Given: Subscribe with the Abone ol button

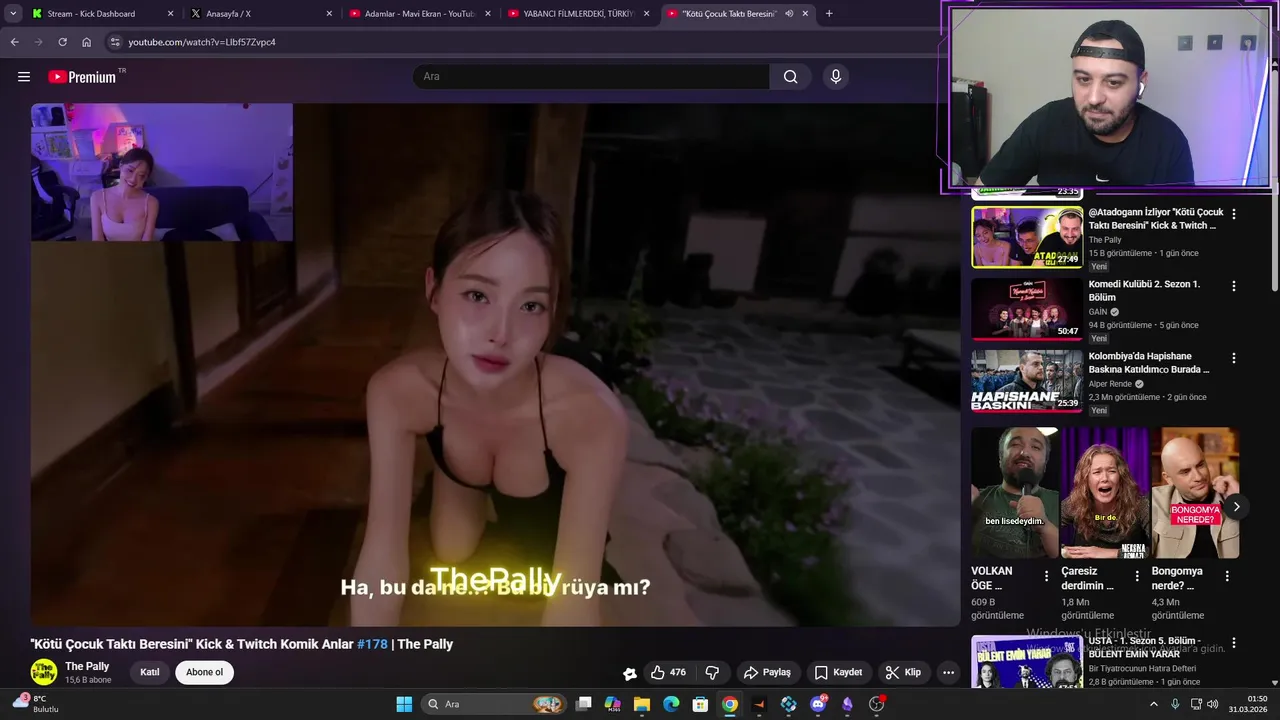Looking at the screenshot, I should pyautogui.click(x=204, y=673).
